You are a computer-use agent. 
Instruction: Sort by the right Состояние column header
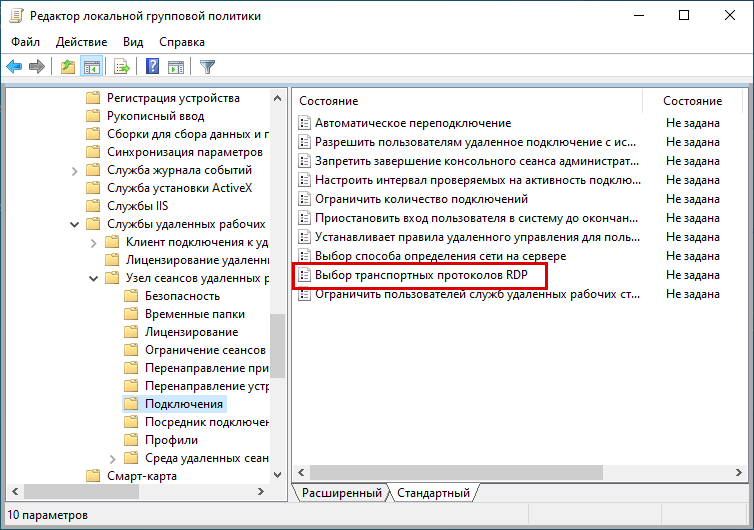point(692,101)
